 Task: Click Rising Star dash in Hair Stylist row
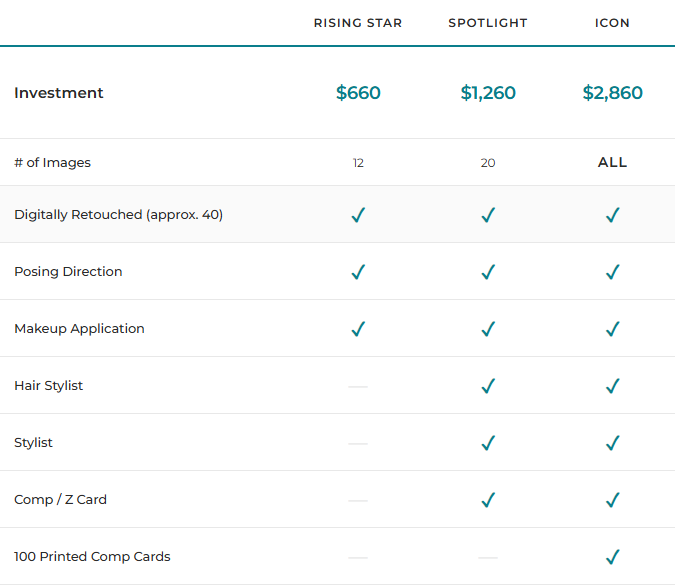click(358, 386)
